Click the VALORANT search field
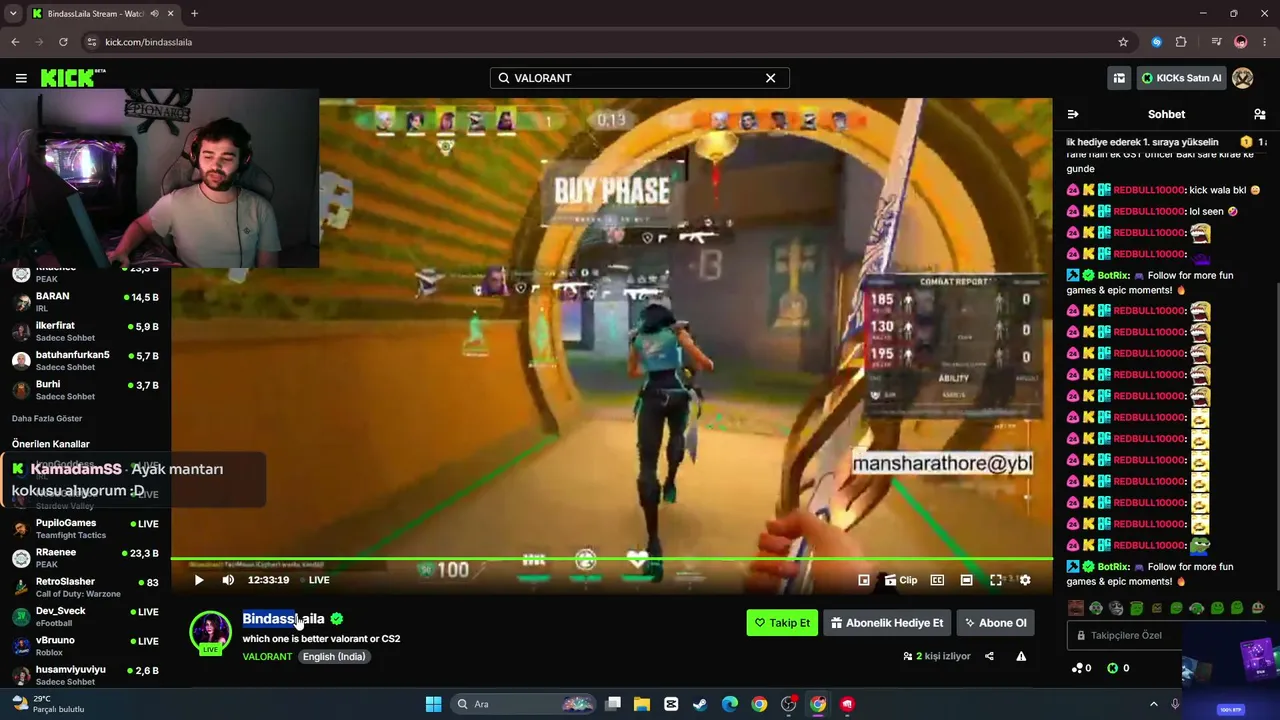Image resolution: width=1280 pixels, height=720 pixels. (x=640, y=78)
